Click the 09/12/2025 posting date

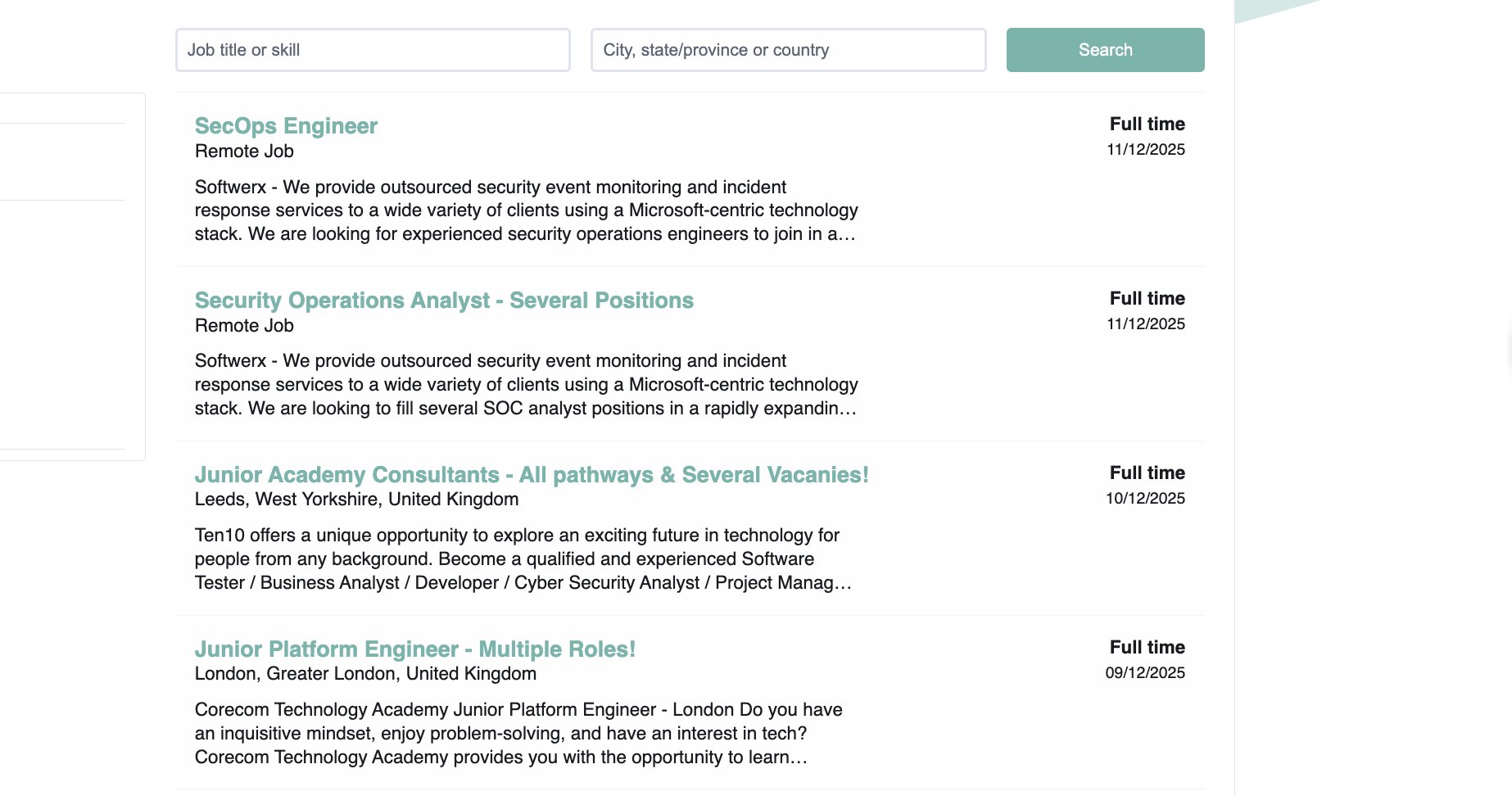(x=1145, y=673)
